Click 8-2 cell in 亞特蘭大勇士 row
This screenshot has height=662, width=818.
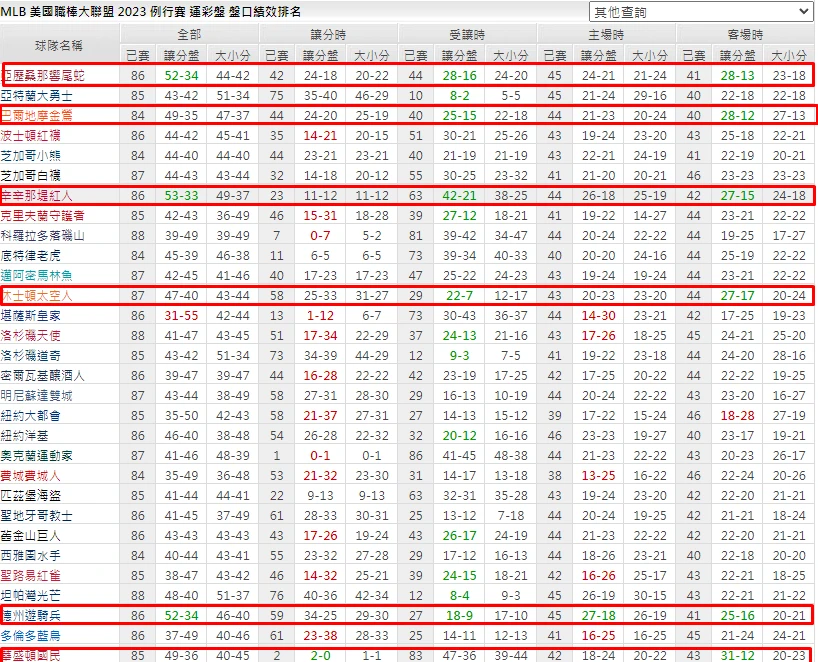[460, 96]
